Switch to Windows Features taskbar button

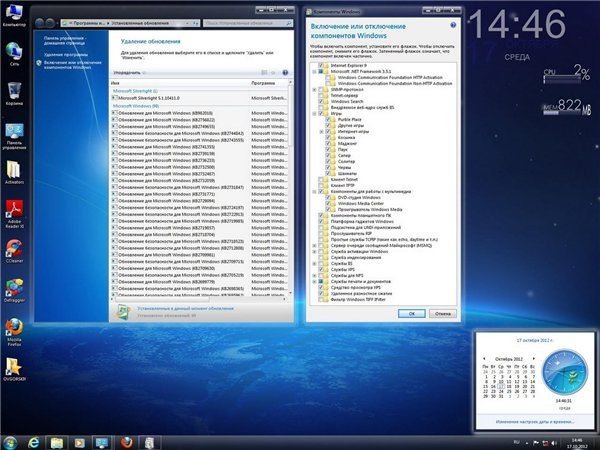149,443
